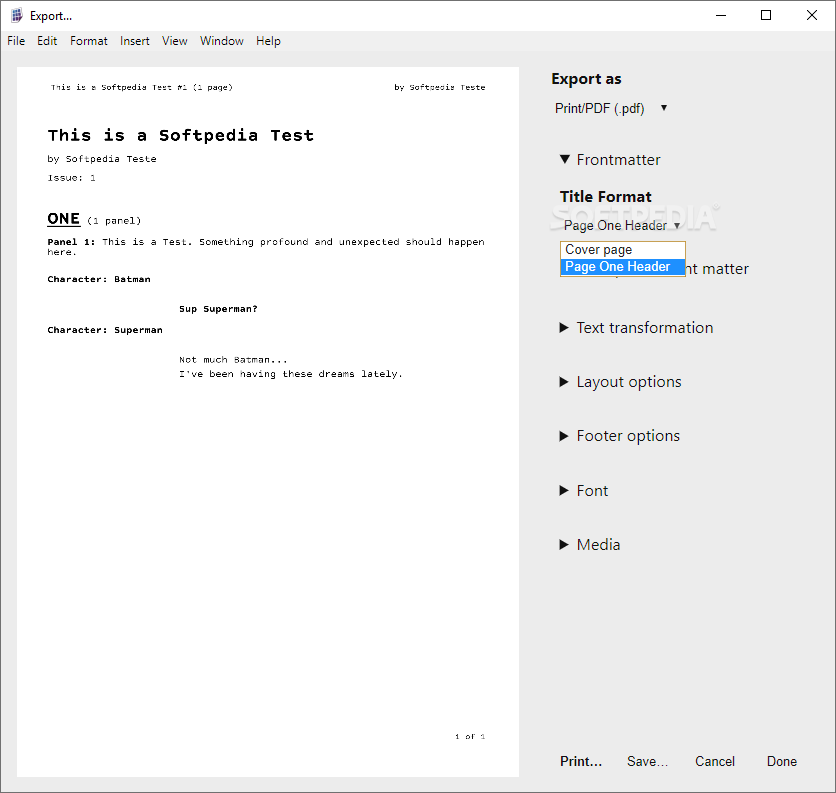This screenshot has height=793, width=836.
Task: Expand the Text transformation section
Action: click(x=636, y=327)
